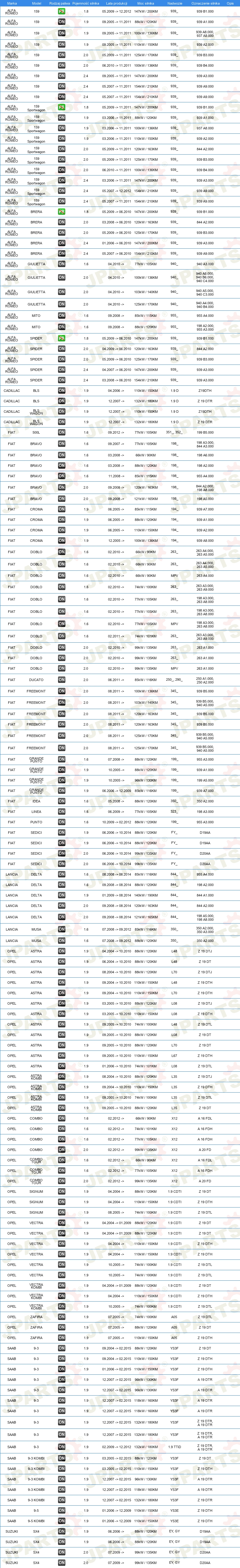
Task: Click body code 351_, 352_ cell
Action: [x=174, y=433]
